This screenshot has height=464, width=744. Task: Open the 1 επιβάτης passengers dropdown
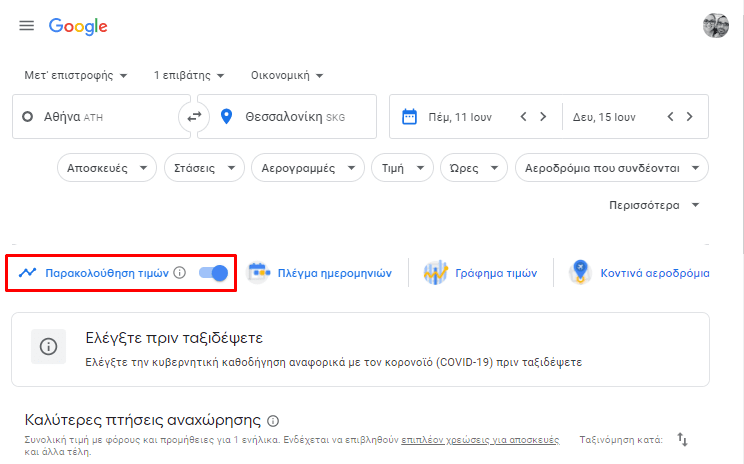point(189,75)
